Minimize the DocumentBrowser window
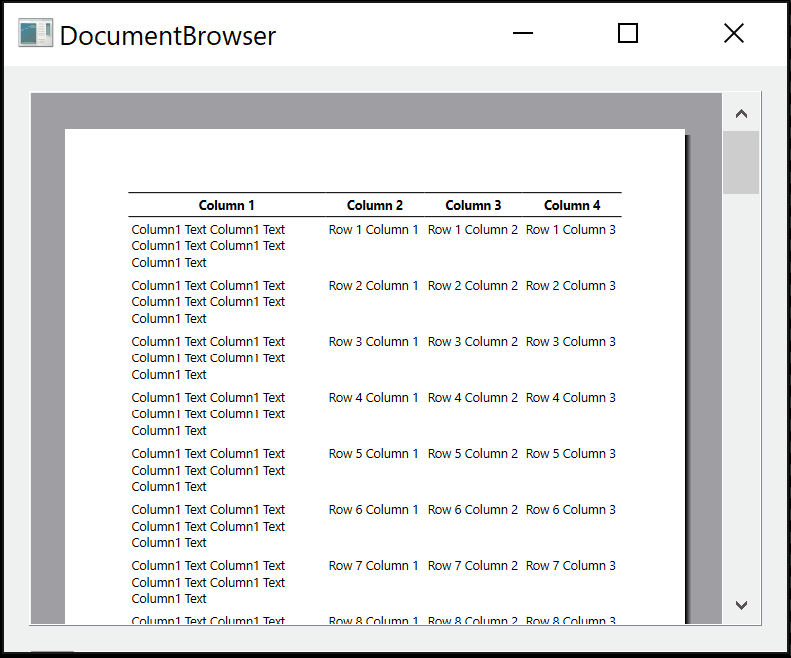Viewport: 791px width, 658px height. click(522, 34)
